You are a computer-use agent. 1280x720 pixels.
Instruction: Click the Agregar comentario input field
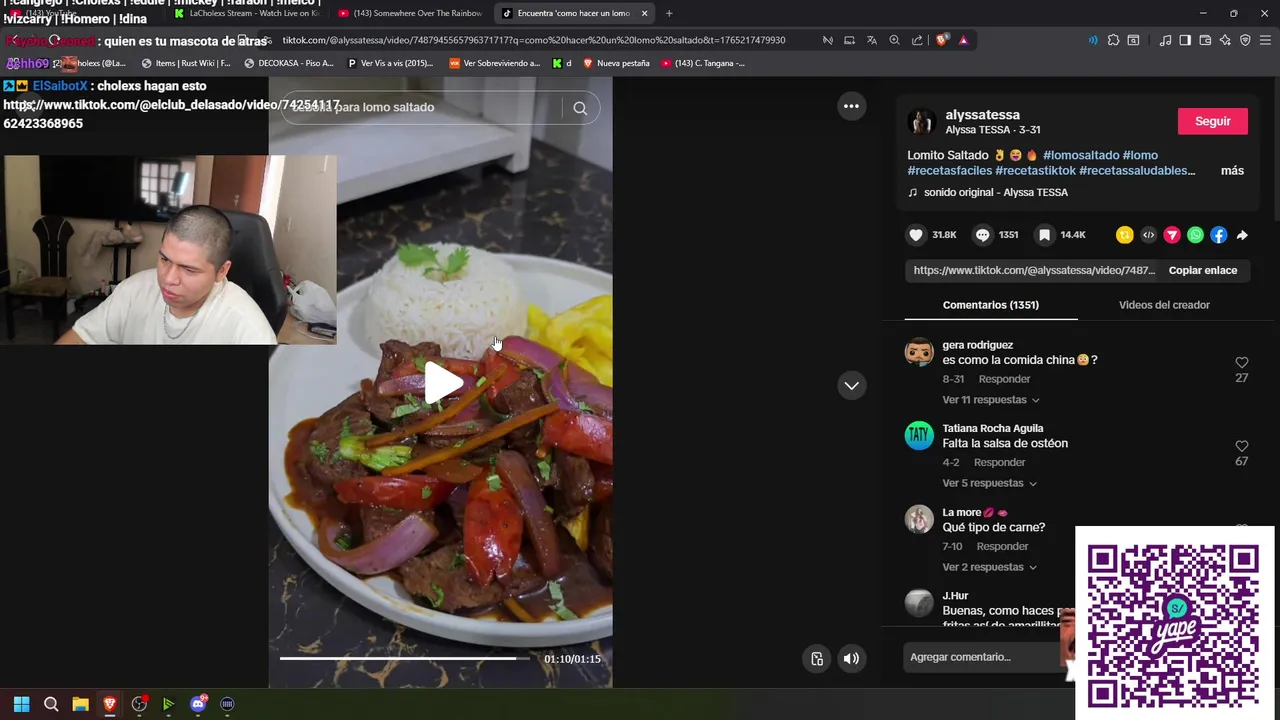pos(983,657)
